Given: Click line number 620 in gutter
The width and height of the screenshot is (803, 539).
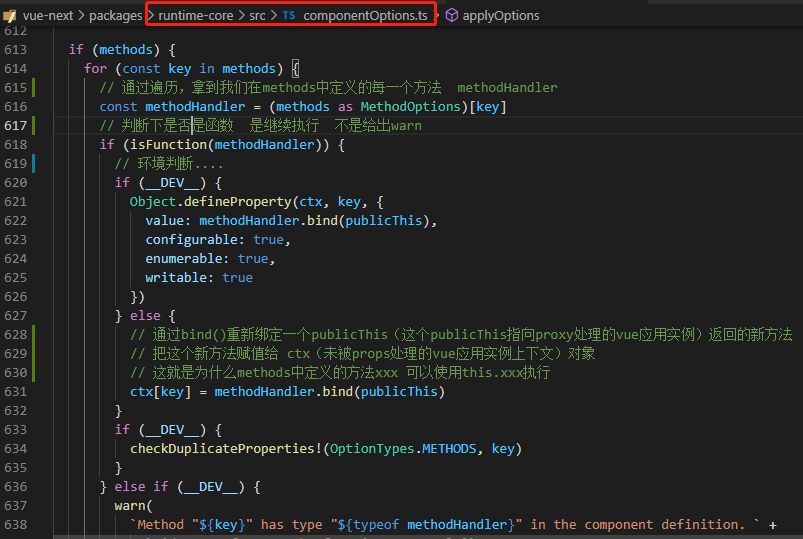Looking at the screenshot, I should tap(15, 182).
